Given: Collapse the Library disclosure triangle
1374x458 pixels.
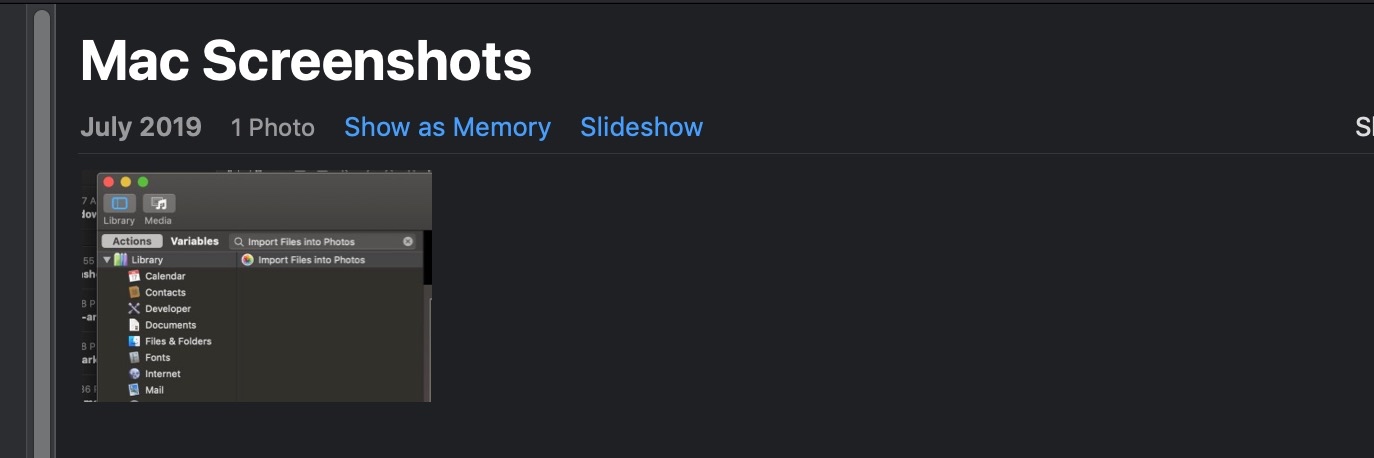Looking at the screenshot, I should click(107, 260).
